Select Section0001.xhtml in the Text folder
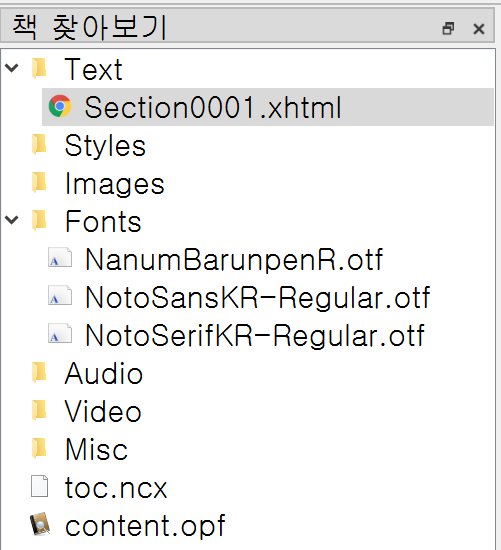Image resolution: width=501 pixels, height=550 pixels. [268, 107]
